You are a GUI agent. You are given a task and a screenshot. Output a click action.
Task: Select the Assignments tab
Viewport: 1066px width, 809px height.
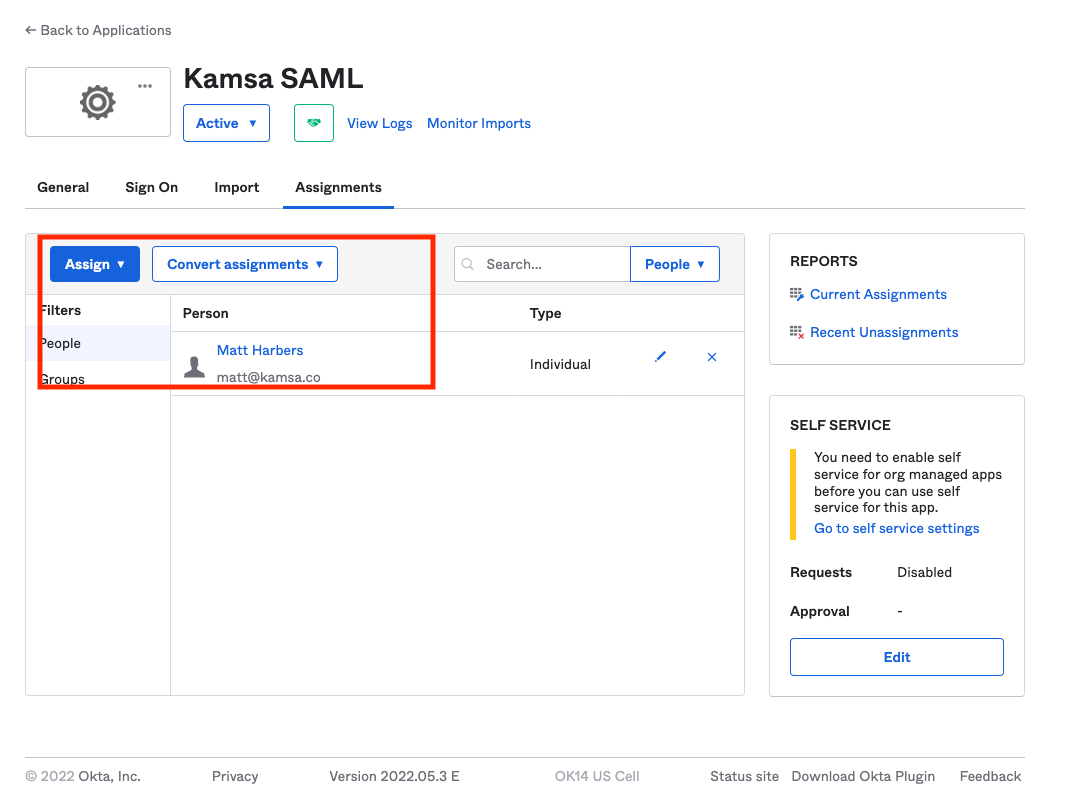pyautogui.click(x=339, y=187)
